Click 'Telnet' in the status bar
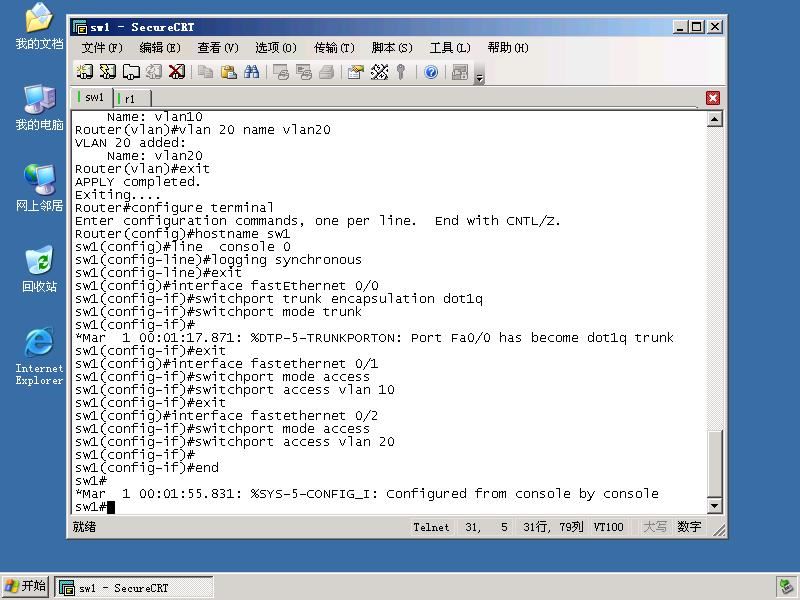The width and height of the screenshot is (800, 600). point(431,527)
